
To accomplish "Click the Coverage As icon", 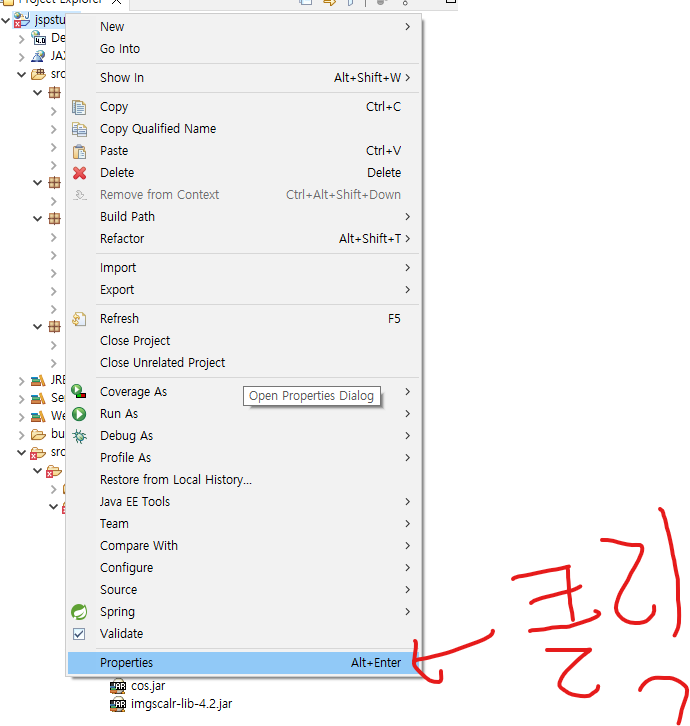I will coord(79,391).
